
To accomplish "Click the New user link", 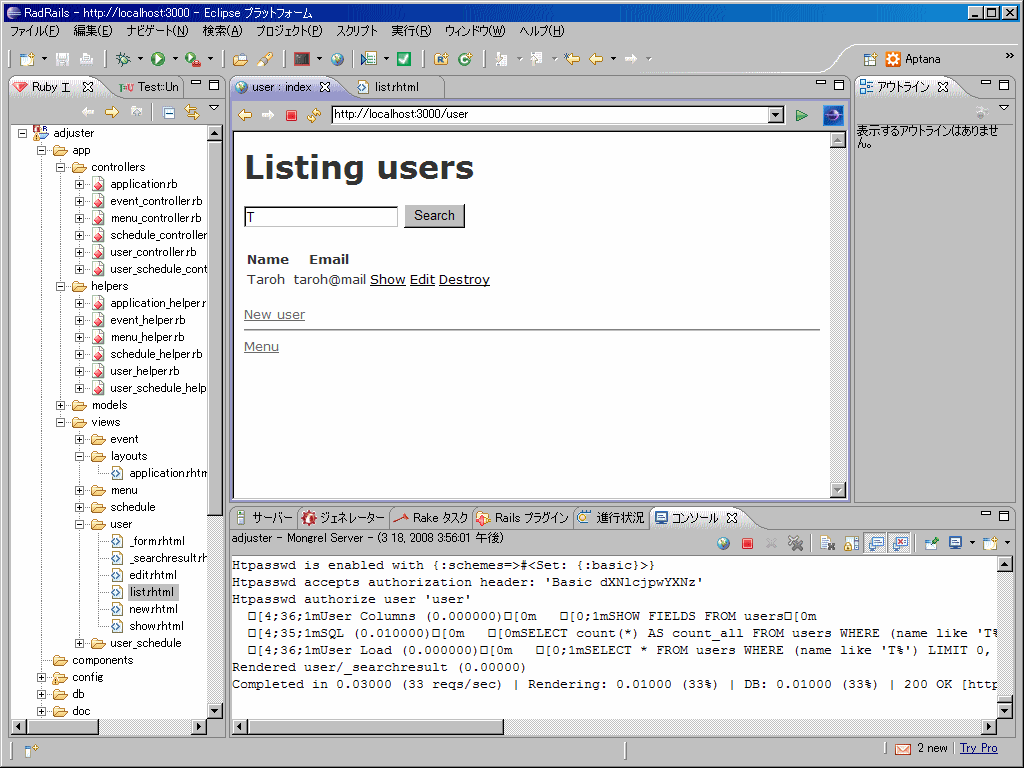I will tap(274, 315).
